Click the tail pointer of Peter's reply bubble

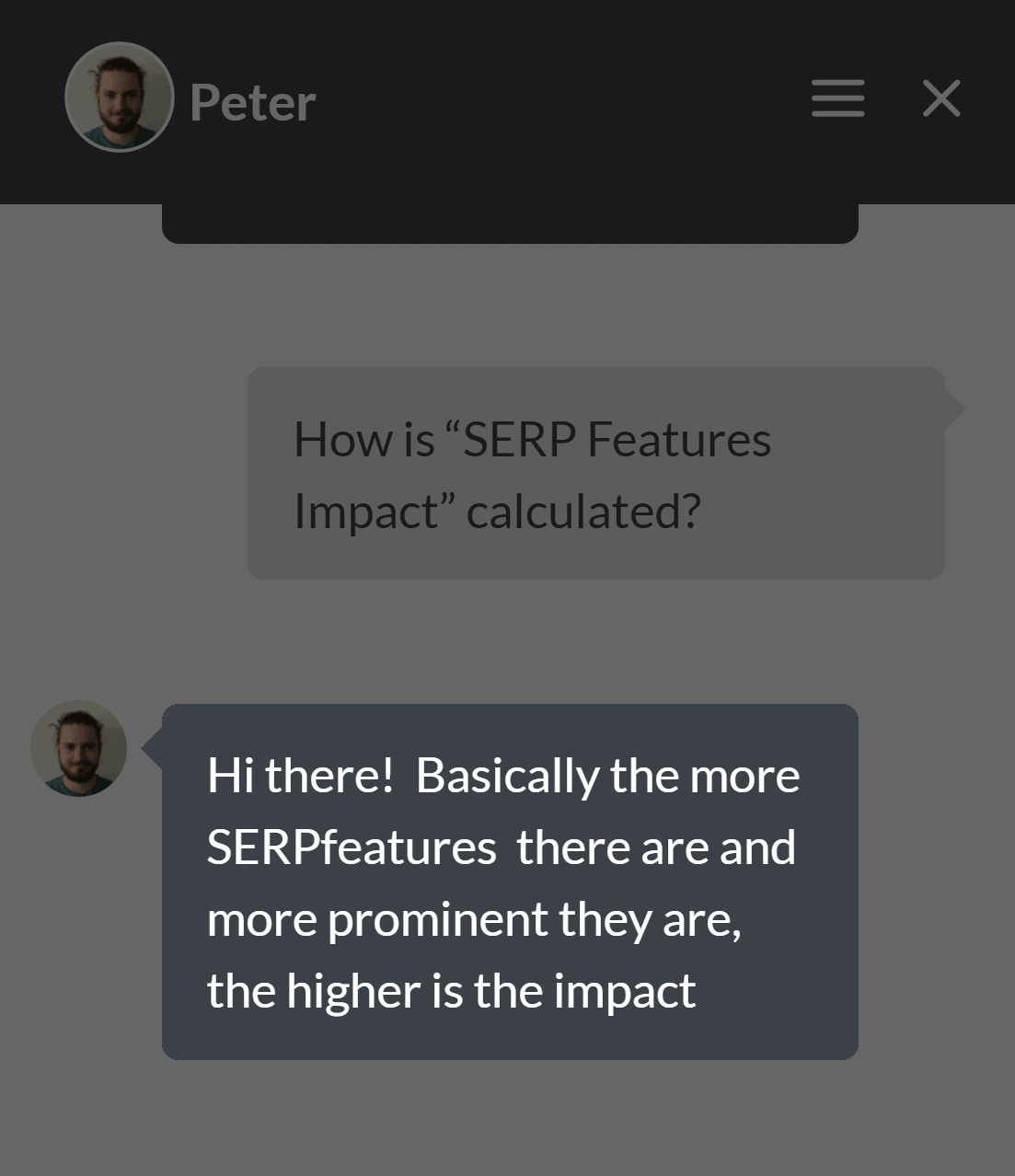pyautogui.click(x=152, y=749)
